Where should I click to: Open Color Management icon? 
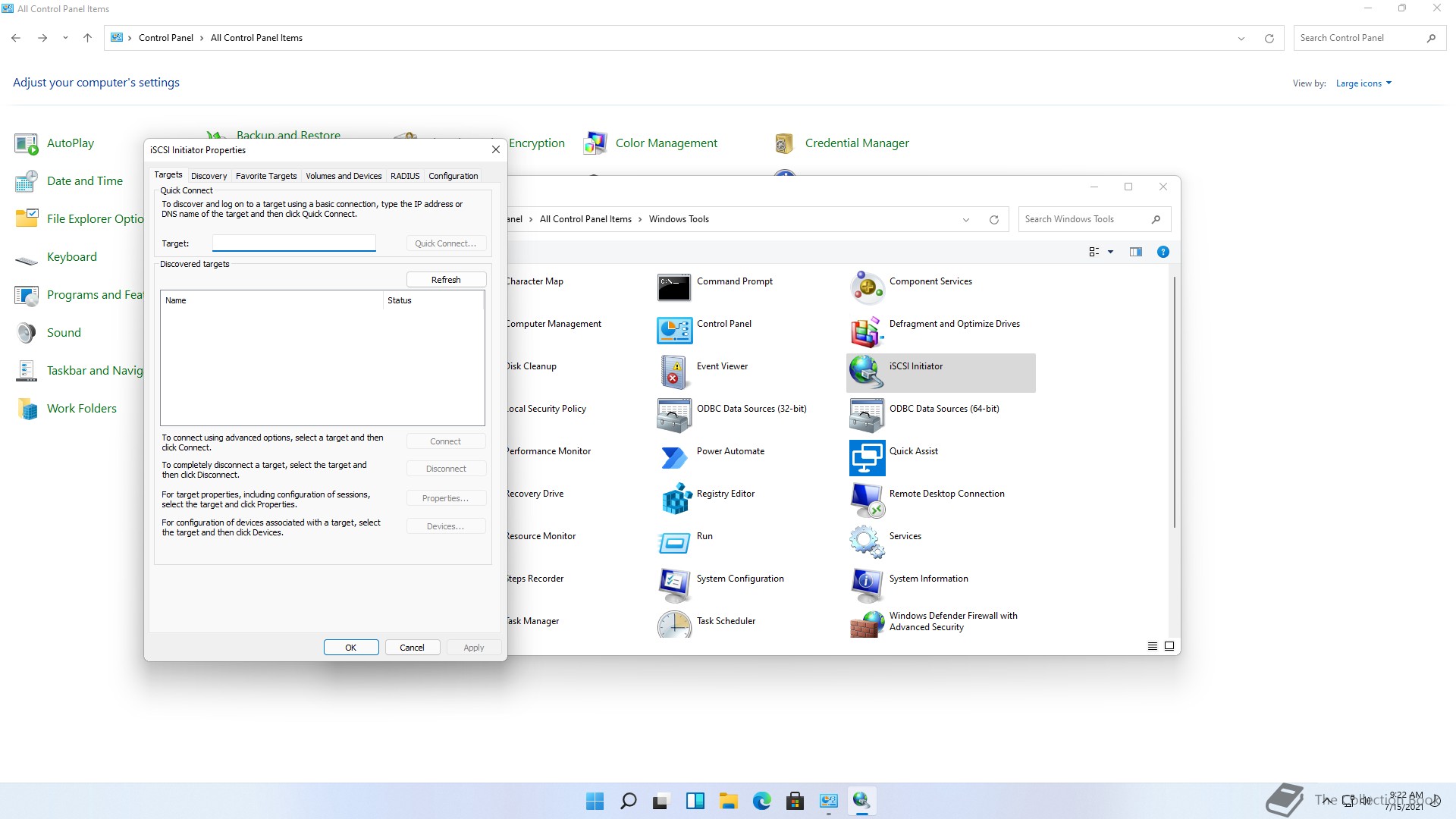595,143
